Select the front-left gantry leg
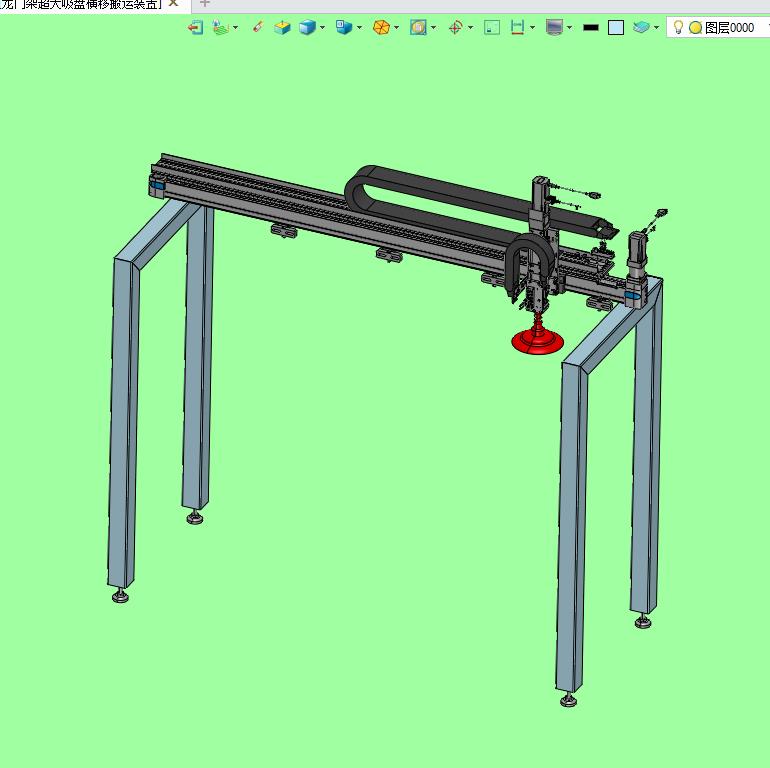Viewport: 770px width, 768px height. [123, 422]
